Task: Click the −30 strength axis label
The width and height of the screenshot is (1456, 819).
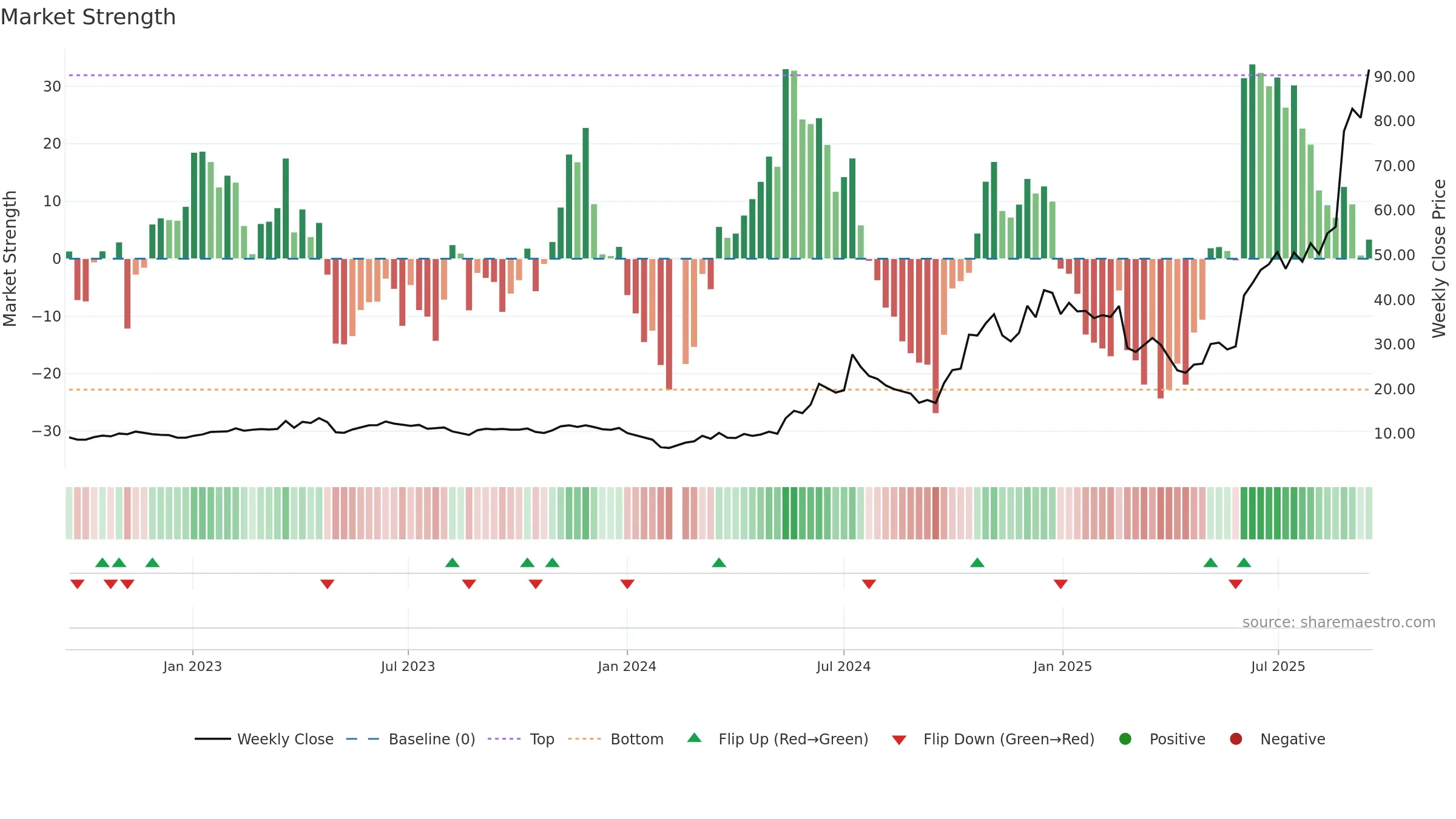Action: 47,431
